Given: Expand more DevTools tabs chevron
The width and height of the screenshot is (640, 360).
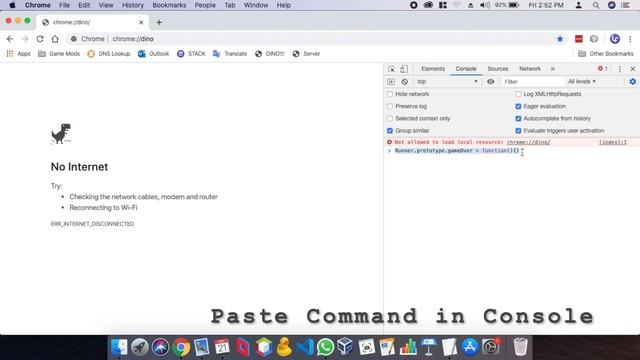Looking at the screenshot, I should [553, 69].
